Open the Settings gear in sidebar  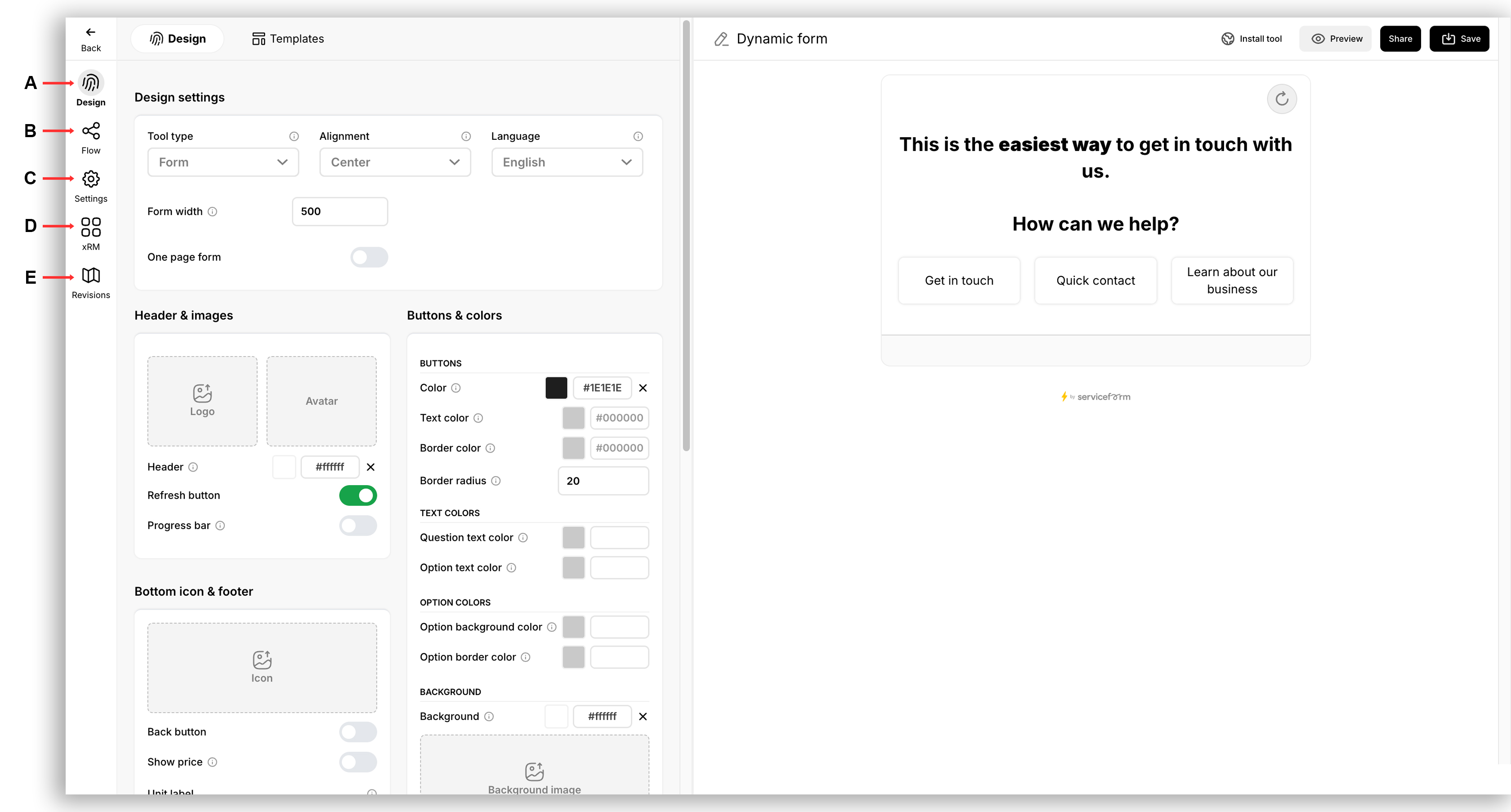click(x=90, y=186)
